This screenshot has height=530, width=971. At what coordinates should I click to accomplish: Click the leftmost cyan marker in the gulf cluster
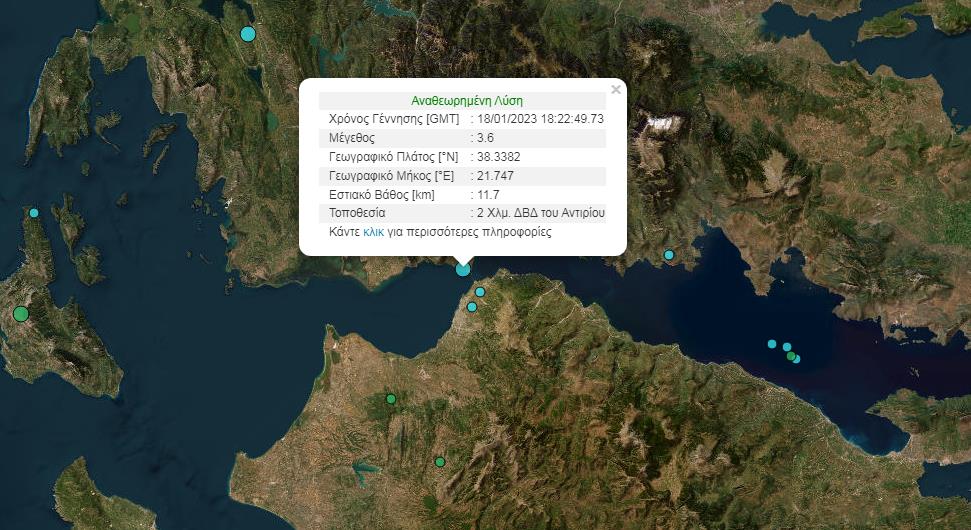click(x=772, y=344)
